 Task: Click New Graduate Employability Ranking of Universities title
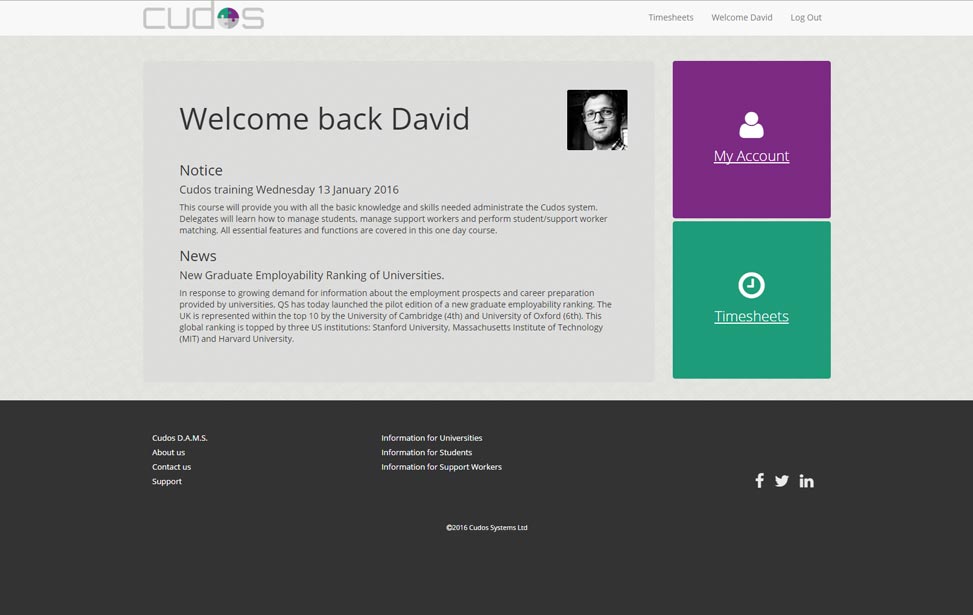312,276
